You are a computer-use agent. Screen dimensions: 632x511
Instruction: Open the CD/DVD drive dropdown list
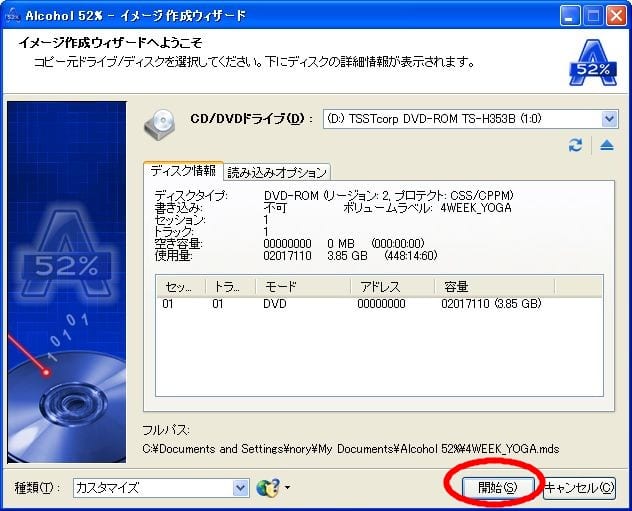click(x=609, y=120)
